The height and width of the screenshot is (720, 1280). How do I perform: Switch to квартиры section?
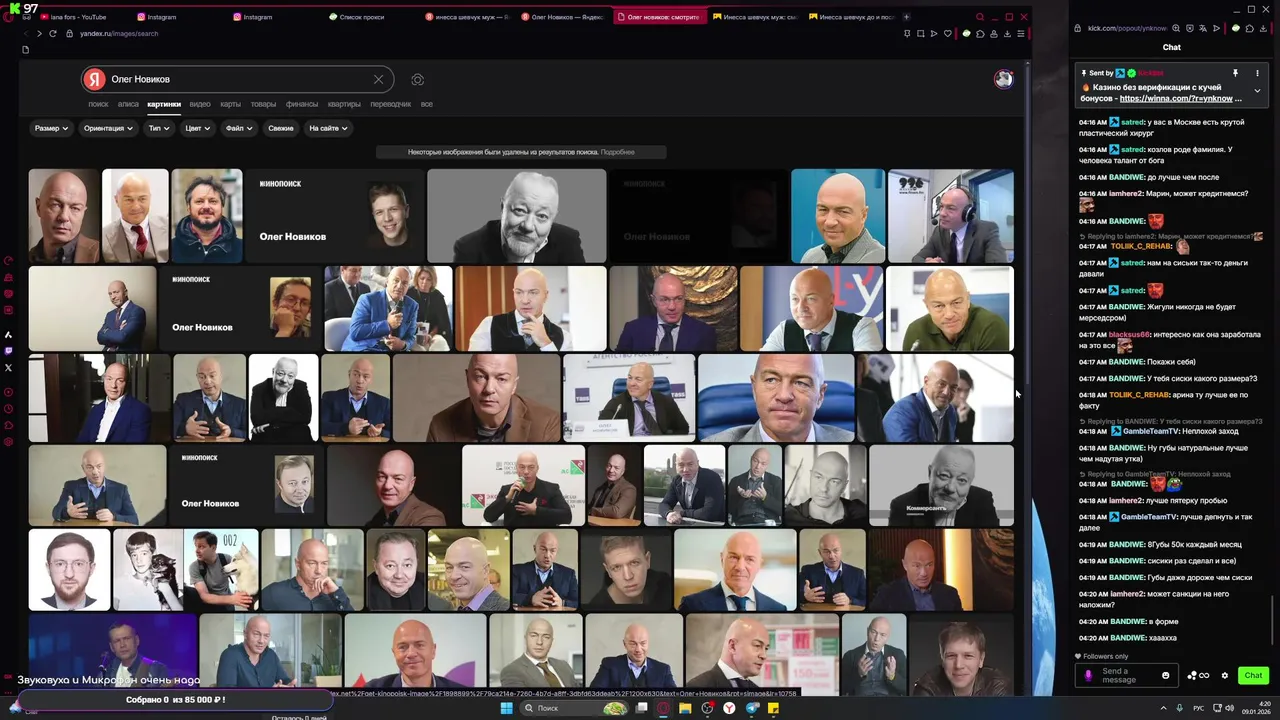point(344,104)
